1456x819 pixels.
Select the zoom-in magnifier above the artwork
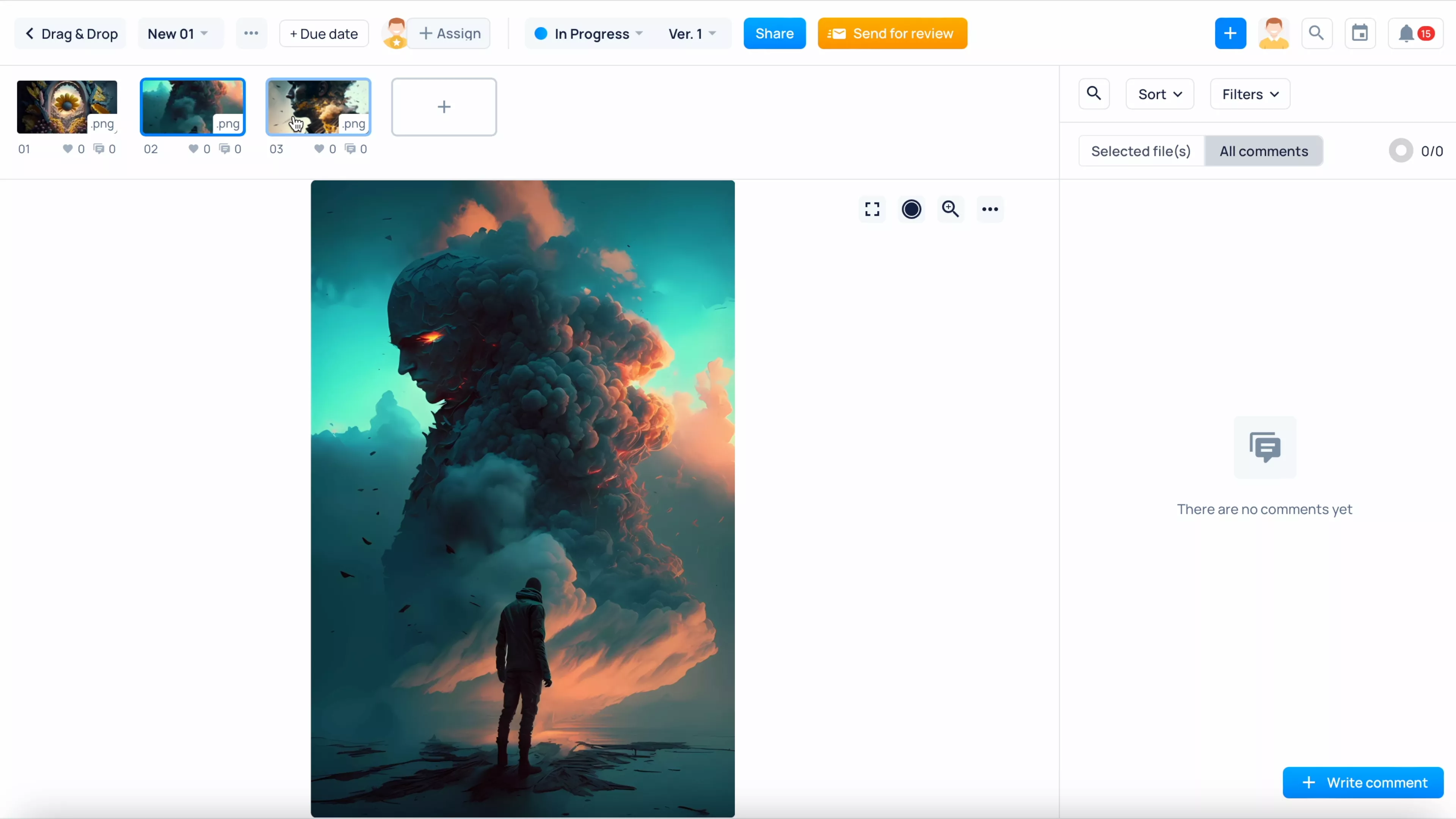point(950,209)
